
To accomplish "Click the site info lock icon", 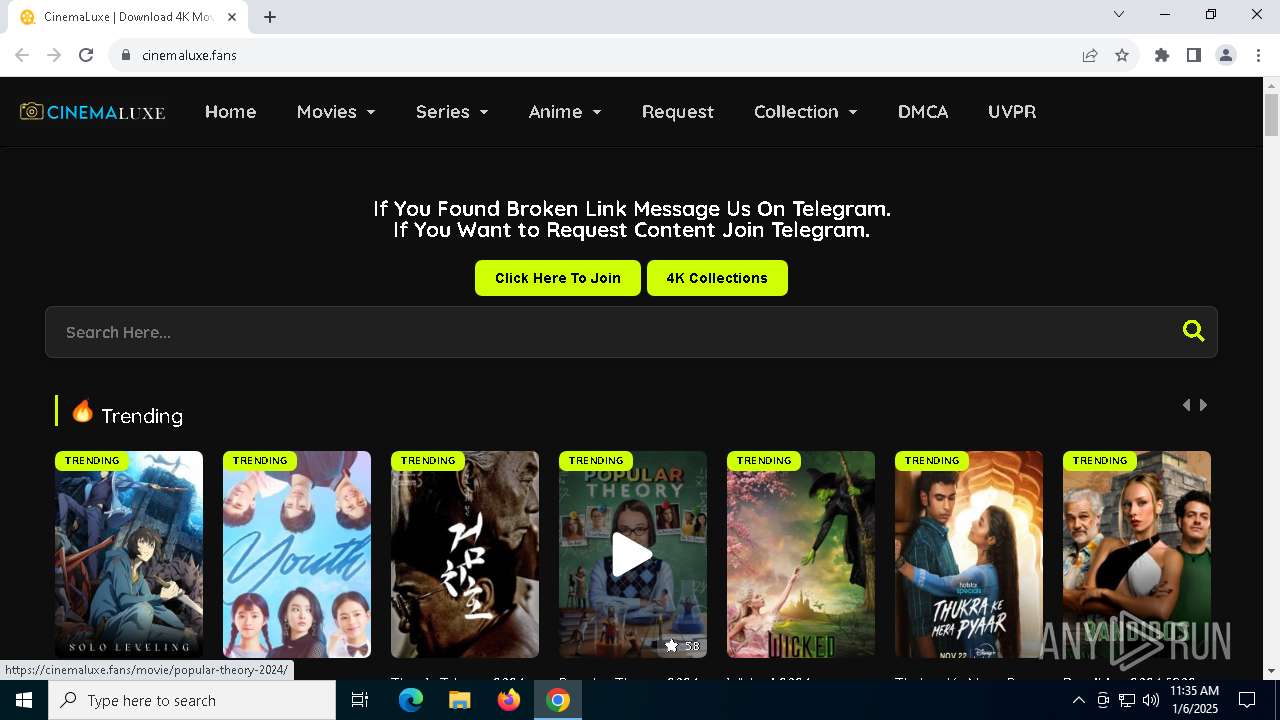I will point(125,55).
